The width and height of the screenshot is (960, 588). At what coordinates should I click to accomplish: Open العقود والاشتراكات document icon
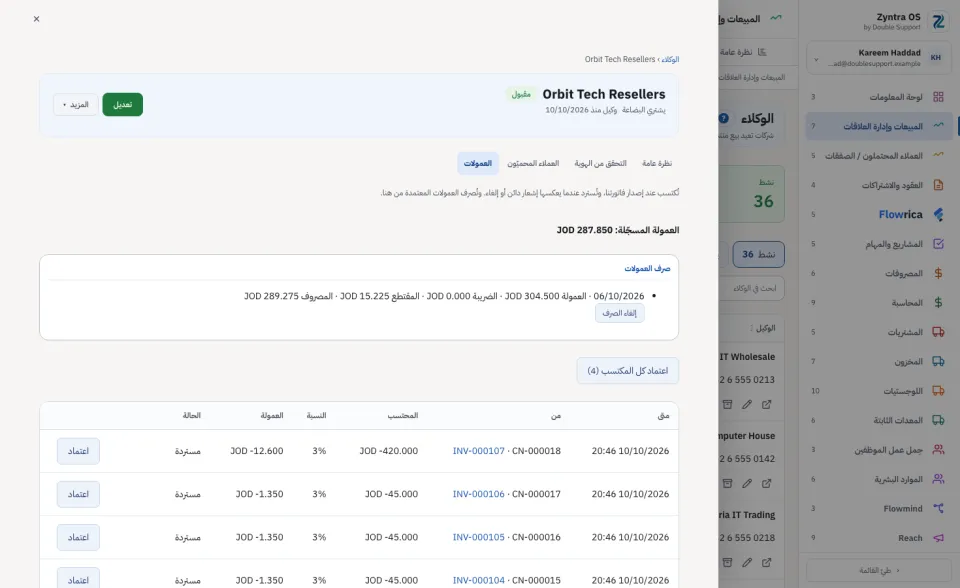[938, 185]
